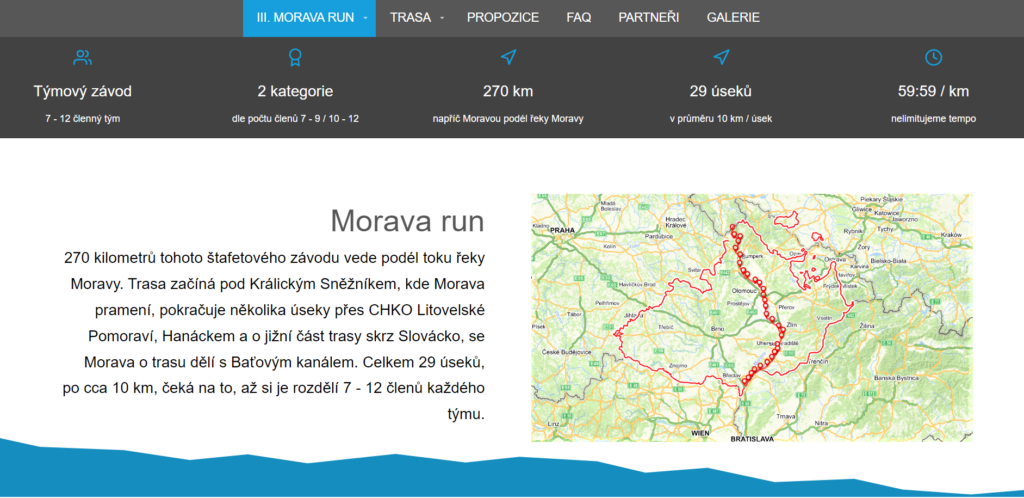Click the navigation arrow icon above 270 km

click(508, 57)
